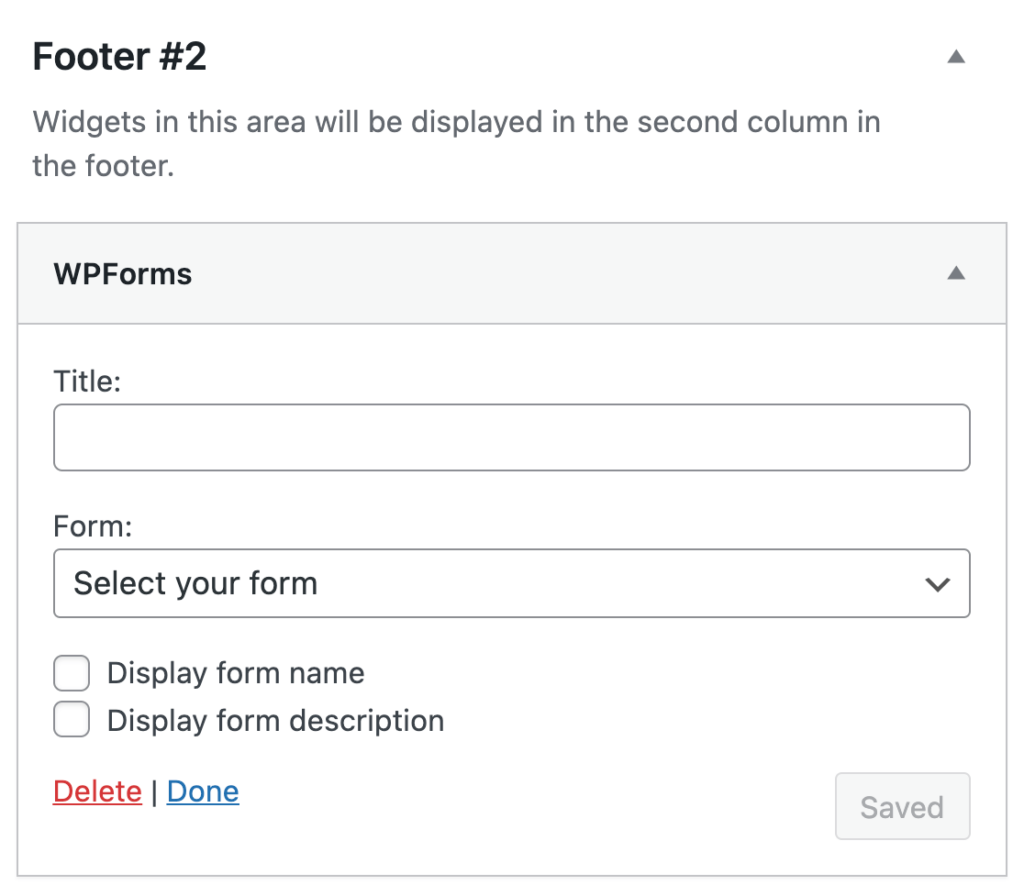Viewport: 1024px width, 896px height.
Task: Click the Saved button
Action: coord(901,807)
